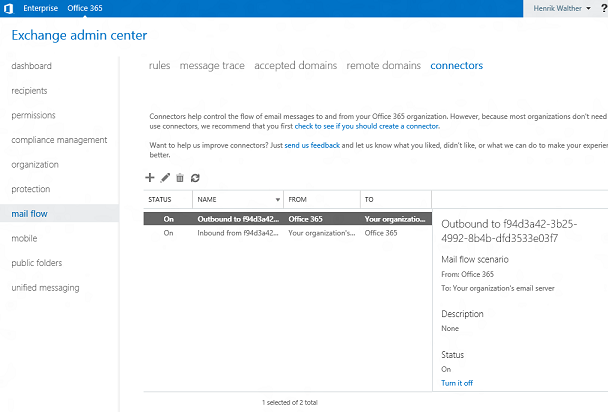The image size is (608, 412).
Task: Open the Office 365 header link
Action: tap(85, 8)
